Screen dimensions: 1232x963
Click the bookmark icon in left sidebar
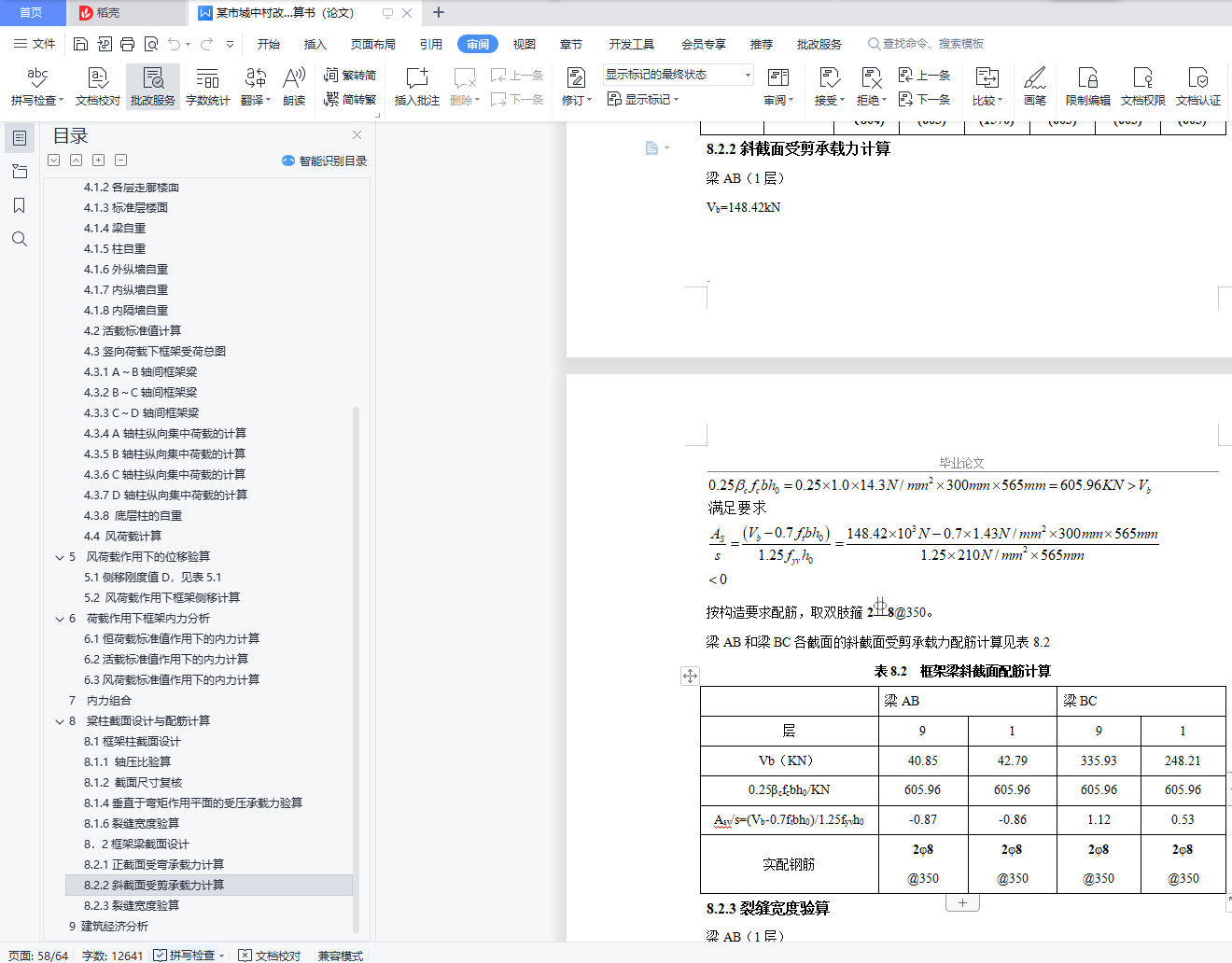19,205
